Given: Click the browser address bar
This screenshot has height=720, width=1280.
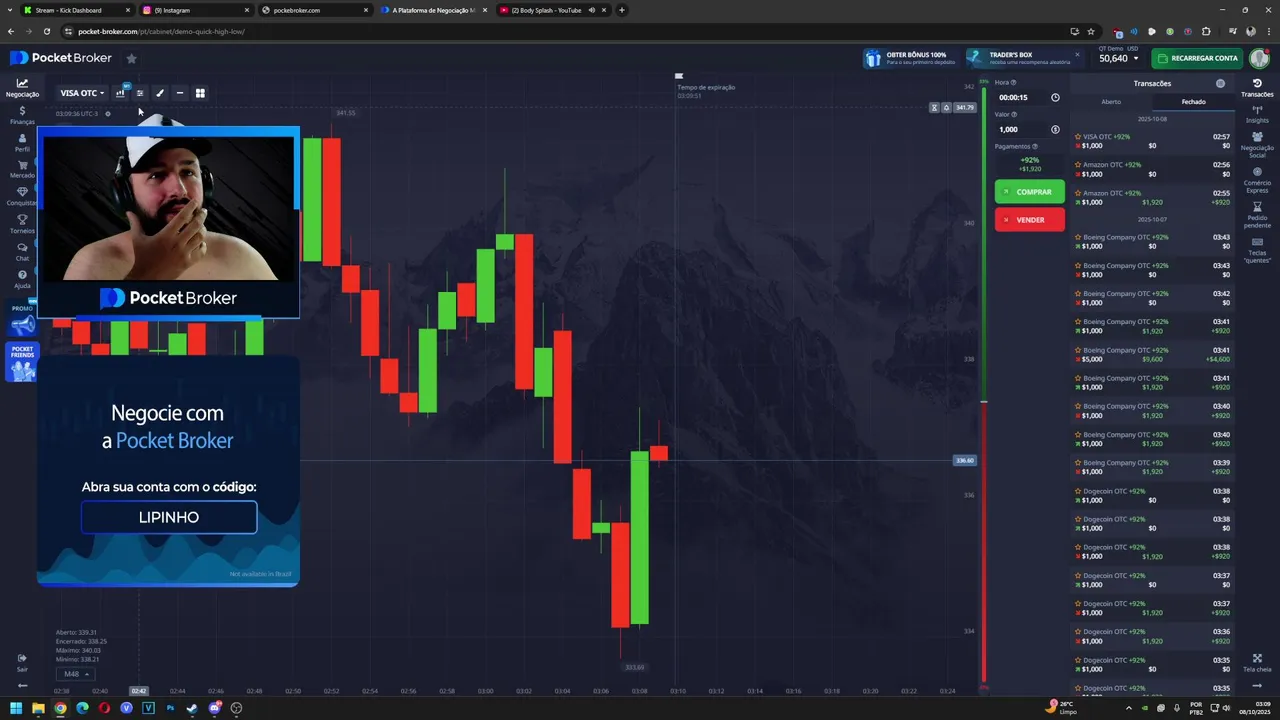Looking at the screenshot, I should tap(560, 31).
